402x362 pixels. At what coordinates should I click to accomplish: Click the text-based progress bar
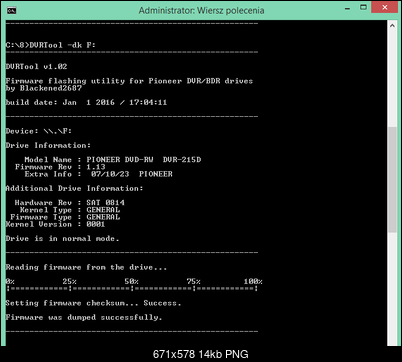pyautogui.click(x=132, y=289)
